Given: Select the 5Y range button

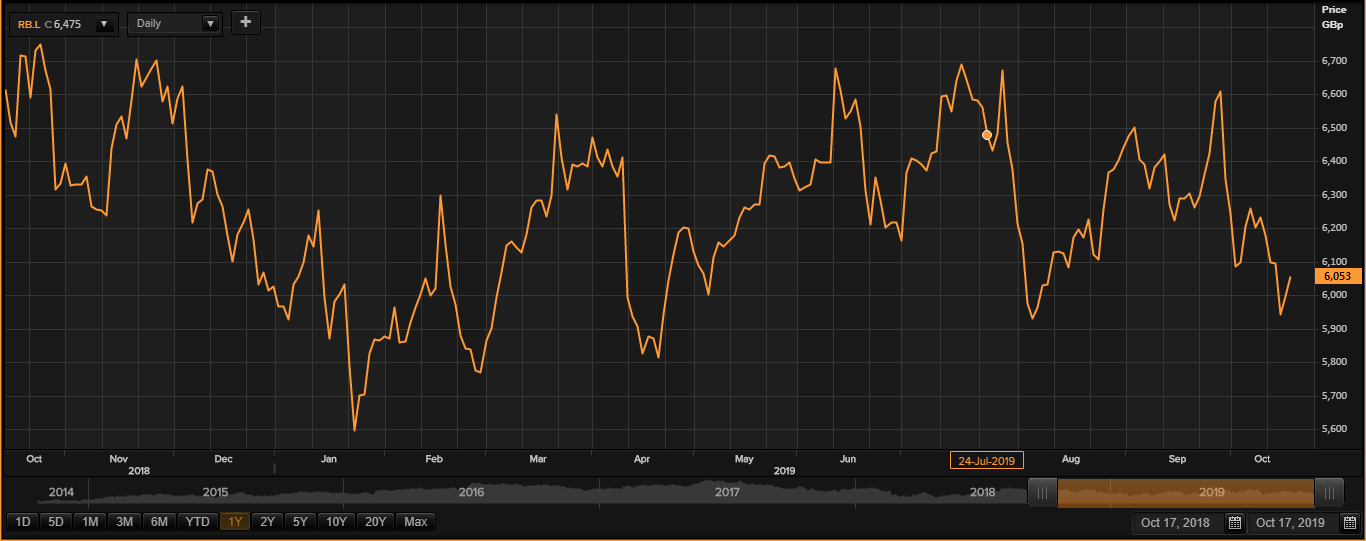Looking at the screenshot, I should [x=299, y=521].
